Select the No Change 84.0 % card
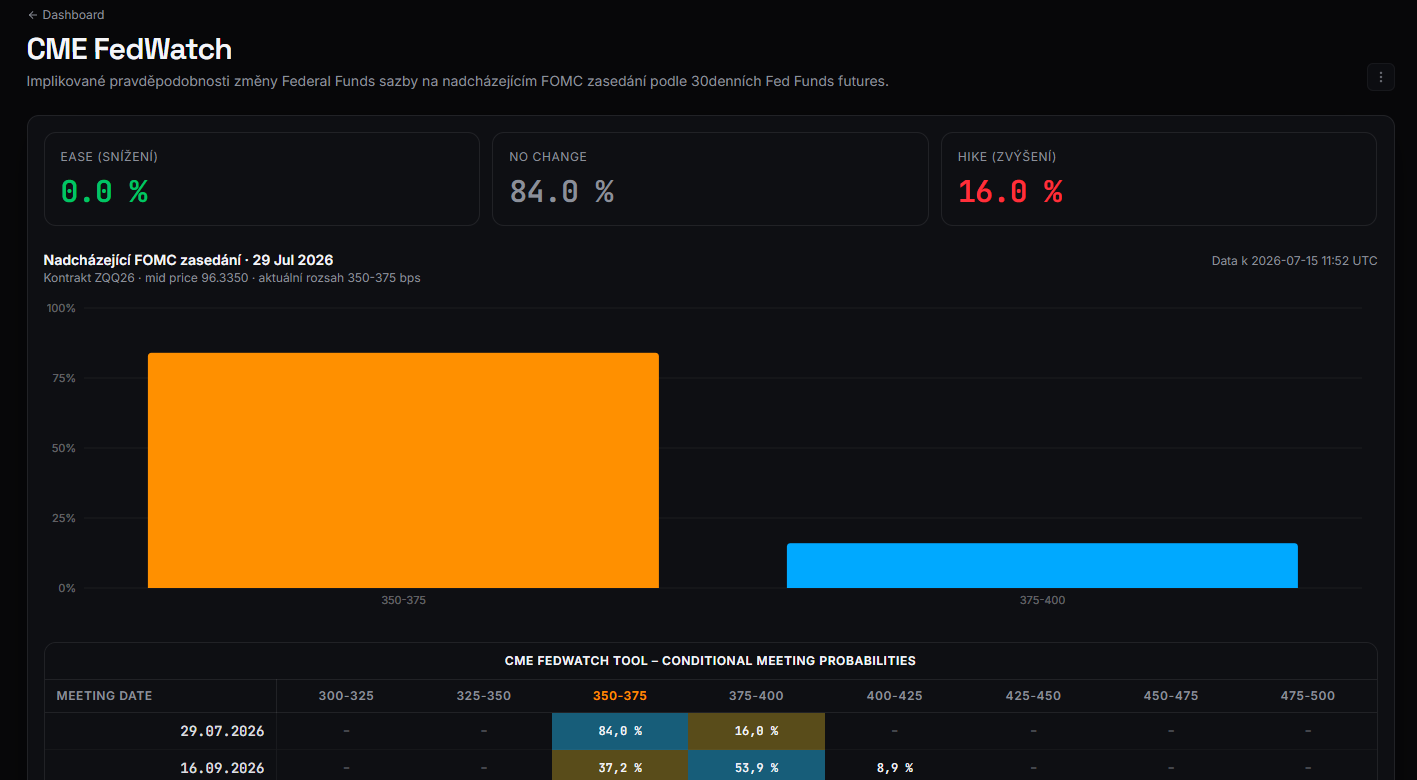Image resolution: width=1417 pixels, height=780 pixels. pos(710,179)
